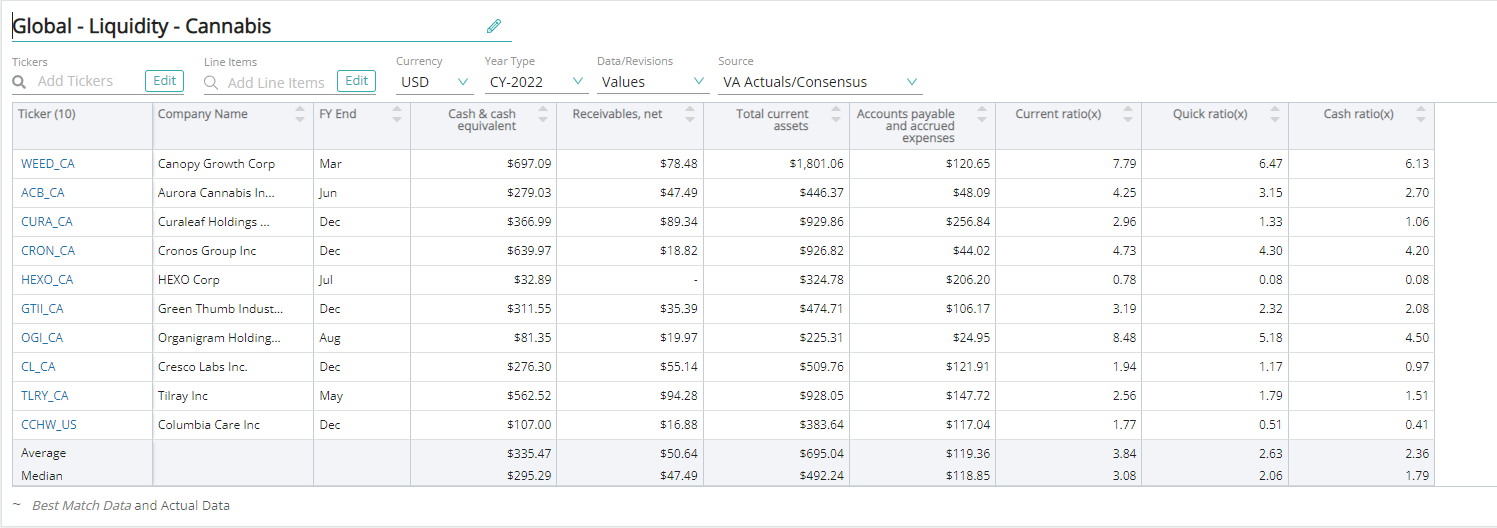Viewport: 1497px width, 528px height.
Task: Open the Source VA Actuals/Consensus dropdown
Action: (819, 82)
